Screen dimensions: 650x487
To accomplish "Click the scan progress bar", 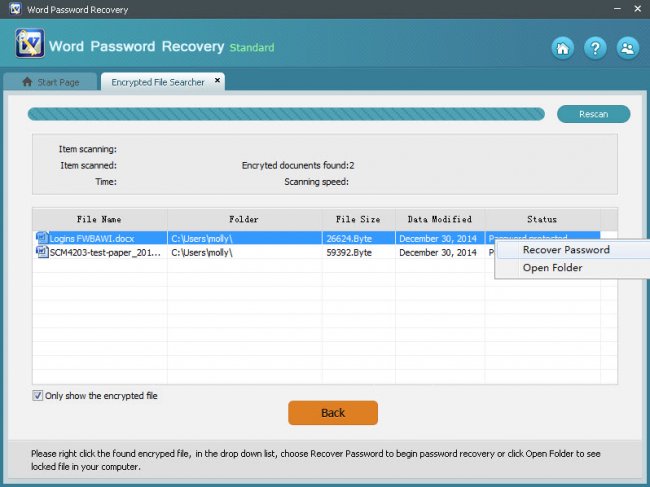I will click(286, 114).
